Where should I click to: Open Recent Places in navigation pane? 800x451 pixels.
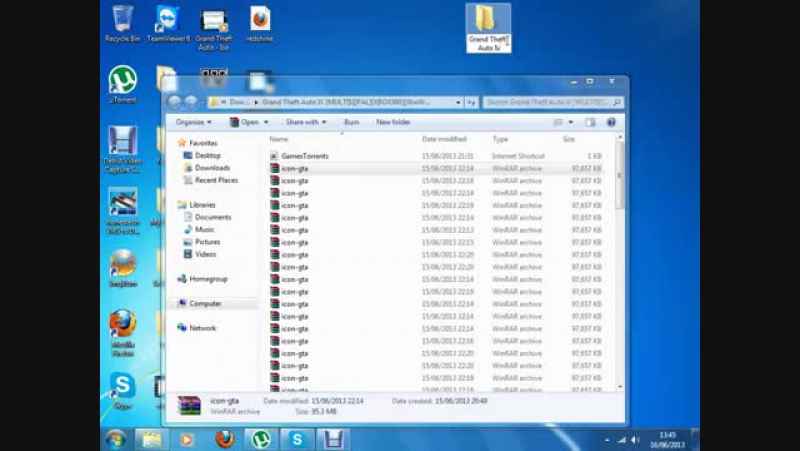coord(211,180)
